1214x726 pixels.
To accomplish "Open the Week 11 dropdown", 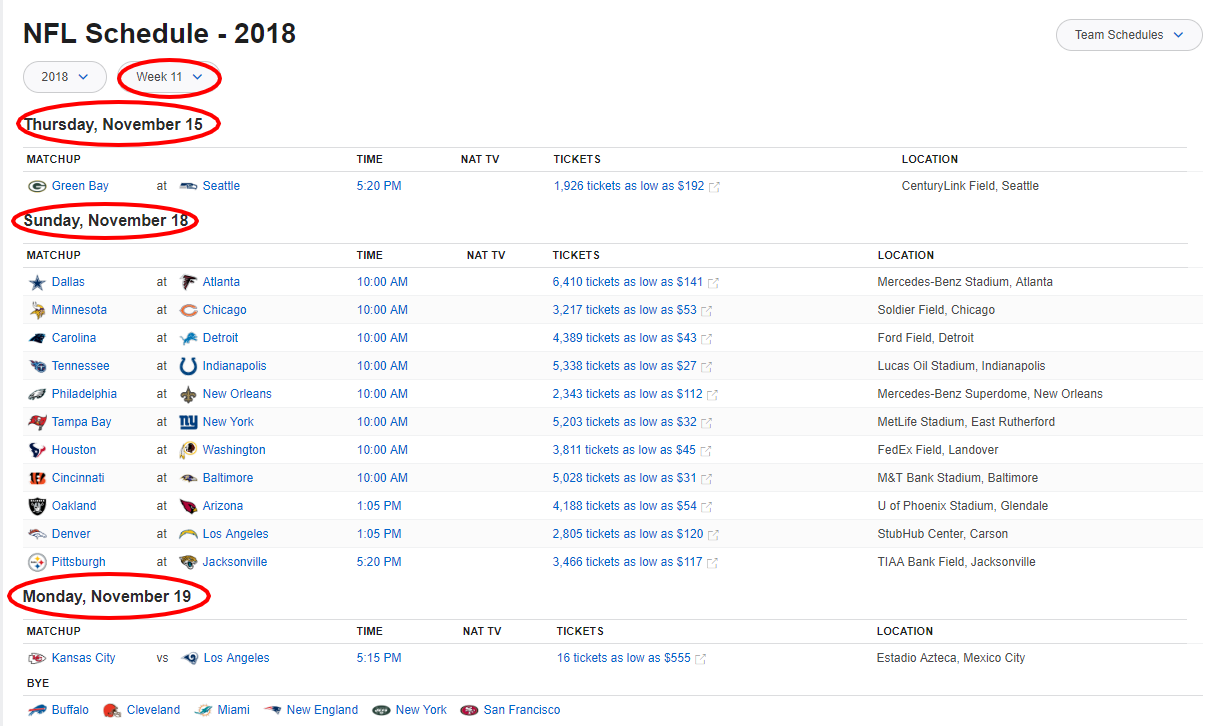I will pyautogui.click(x=168, y=77).
